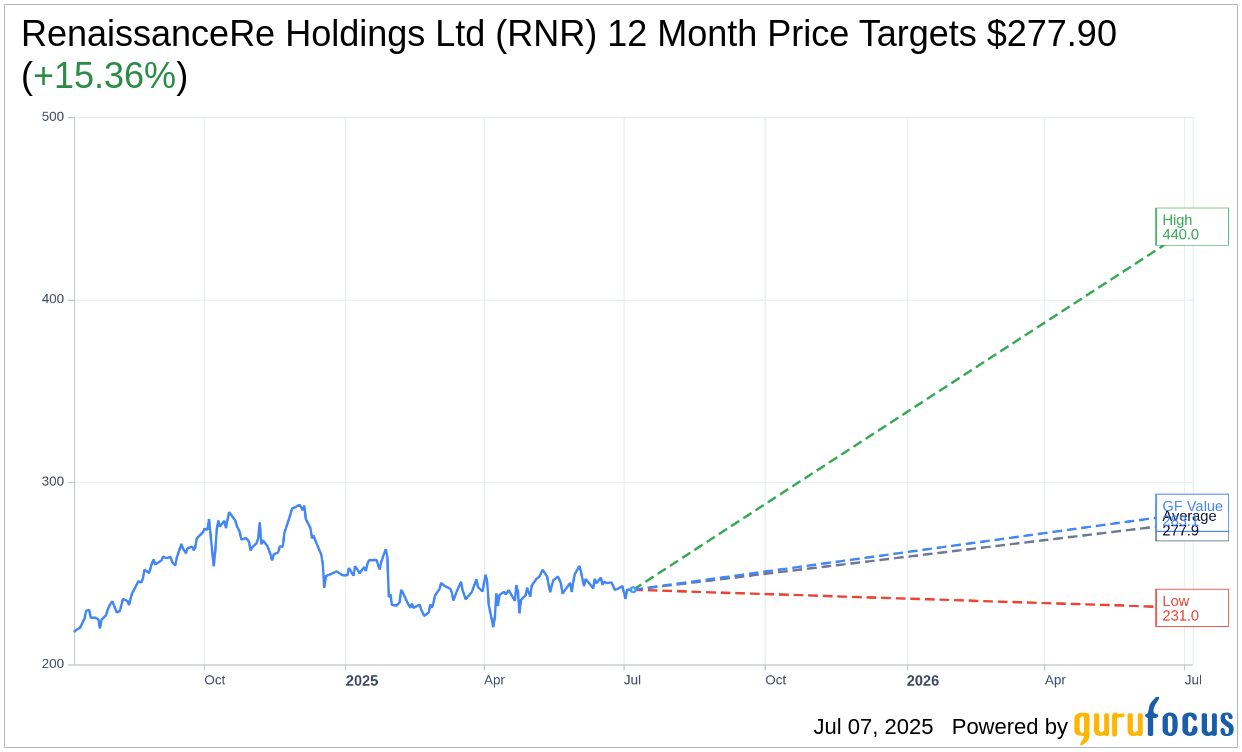Click the 400 y-axis value
Image resolution: width=1242 pixels, height=752 pixels.
point(53,299)
